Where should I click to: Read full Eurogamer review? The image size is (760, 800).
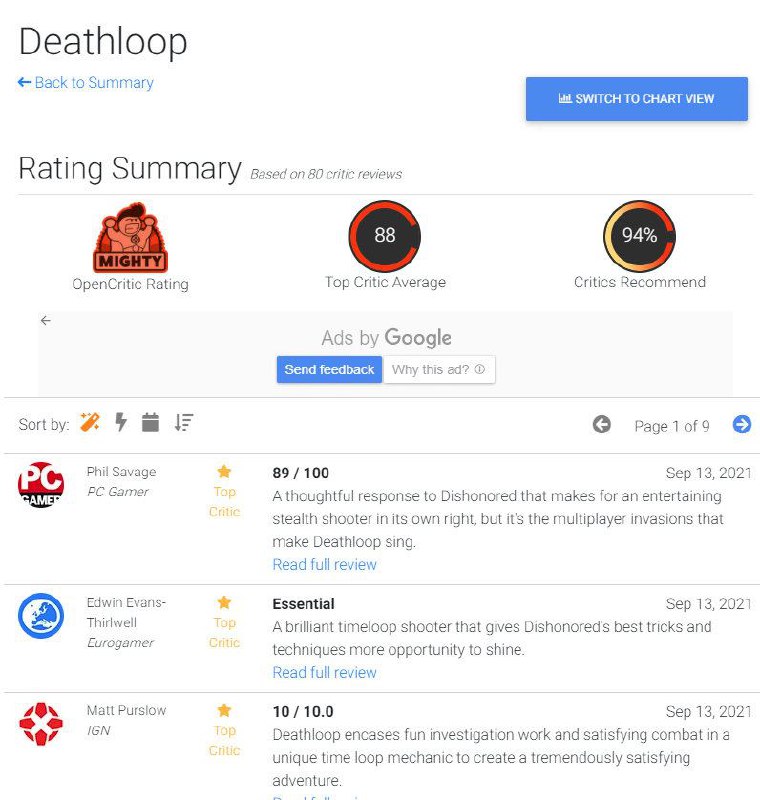(324, 673)
